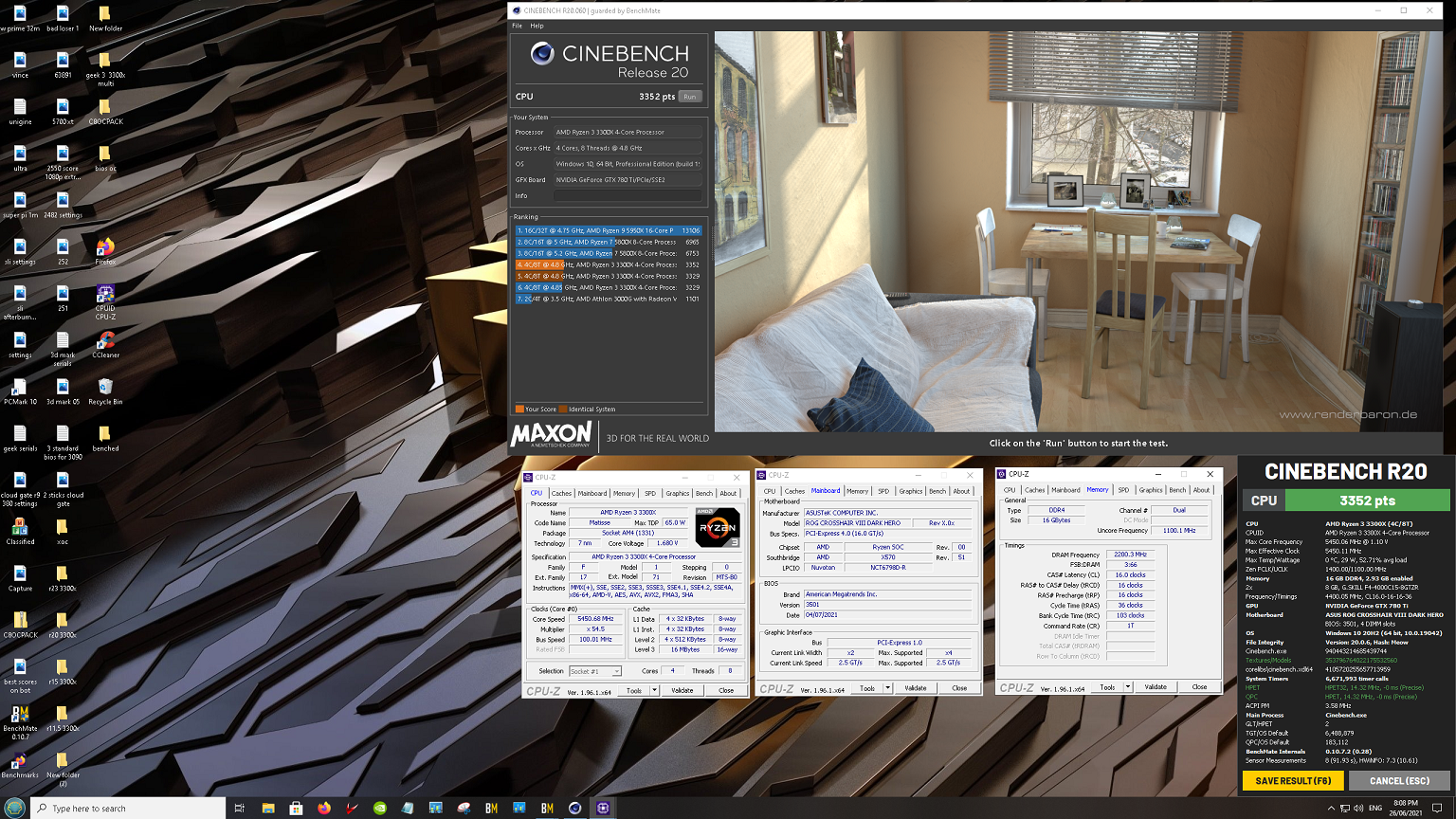The height and width of the screenshot is (819, 1456).
Task: Open the CCleaner desktop shortcut
Action: [105, 345]
